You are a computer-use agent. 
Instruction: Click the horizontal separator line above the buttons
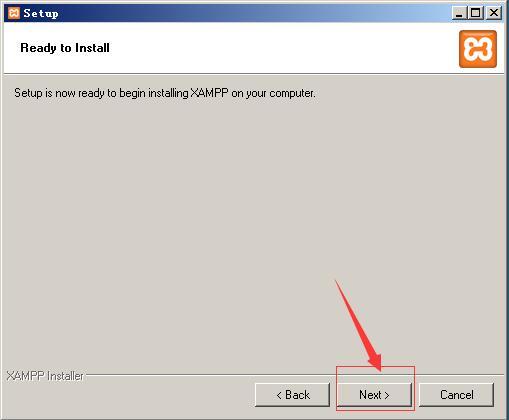tap(295, 375)
